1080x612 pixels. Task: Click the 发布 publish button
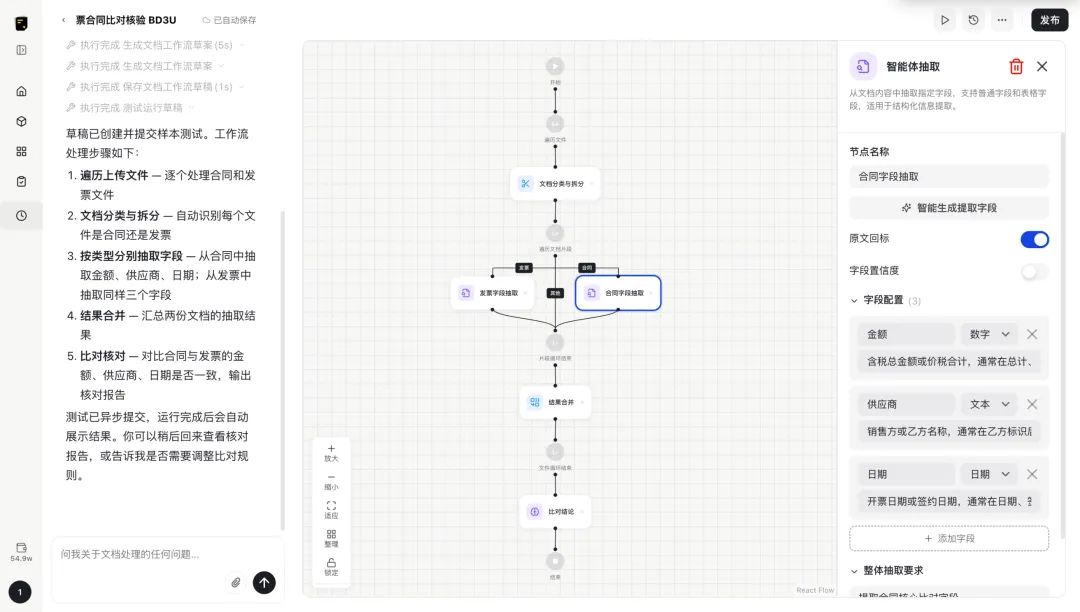(1049, 20)
